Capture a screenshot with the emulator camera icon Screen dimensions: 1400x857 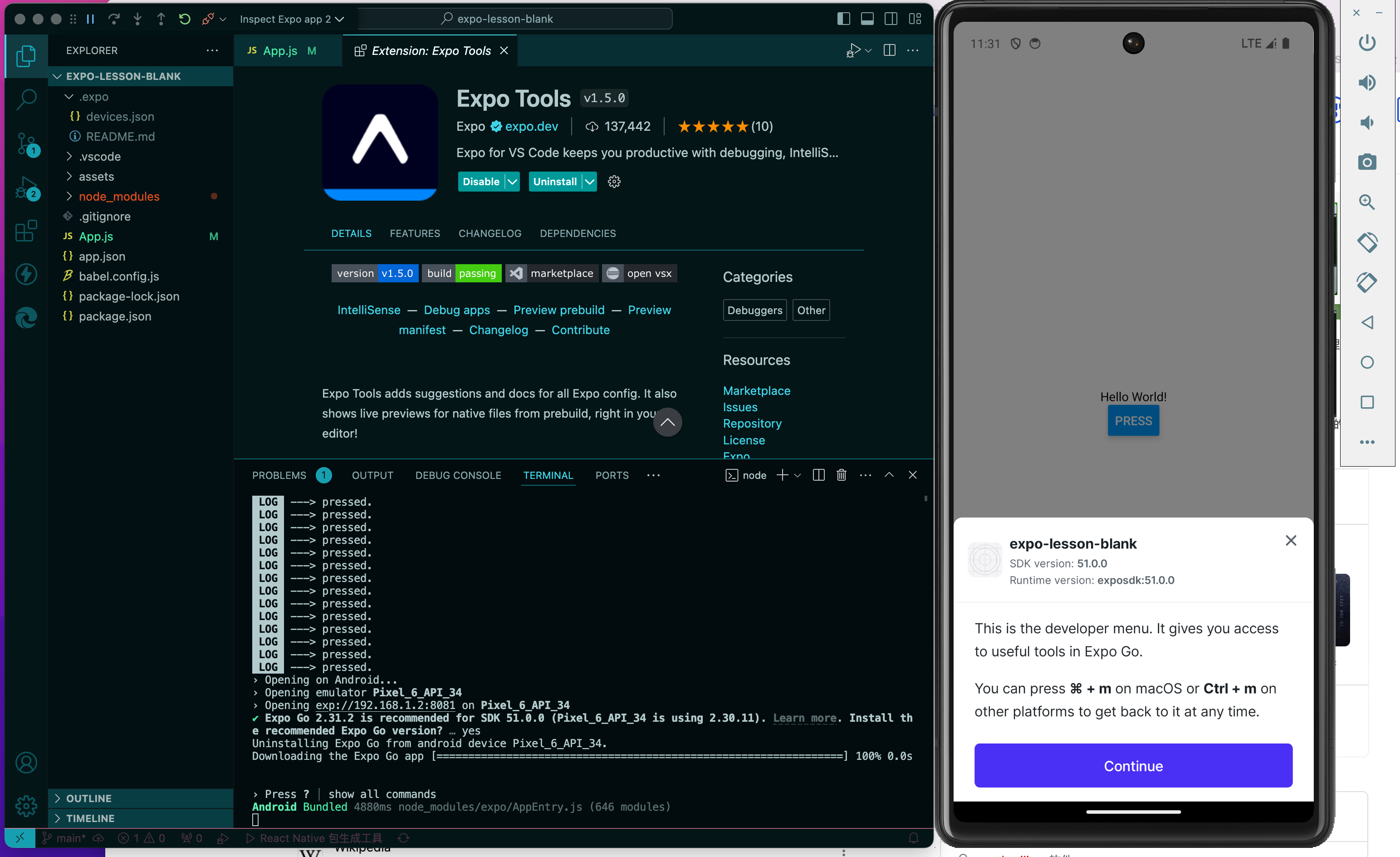1368,162
